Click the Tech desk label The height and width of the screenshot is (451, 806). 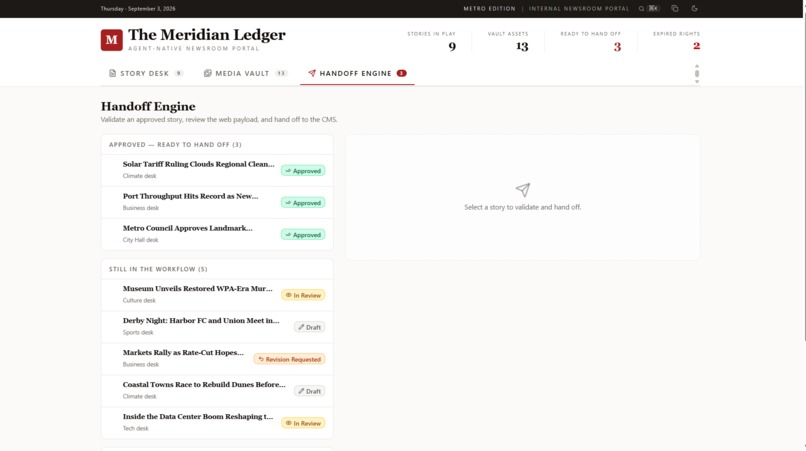pyautogui.click(x=135, y=428)
